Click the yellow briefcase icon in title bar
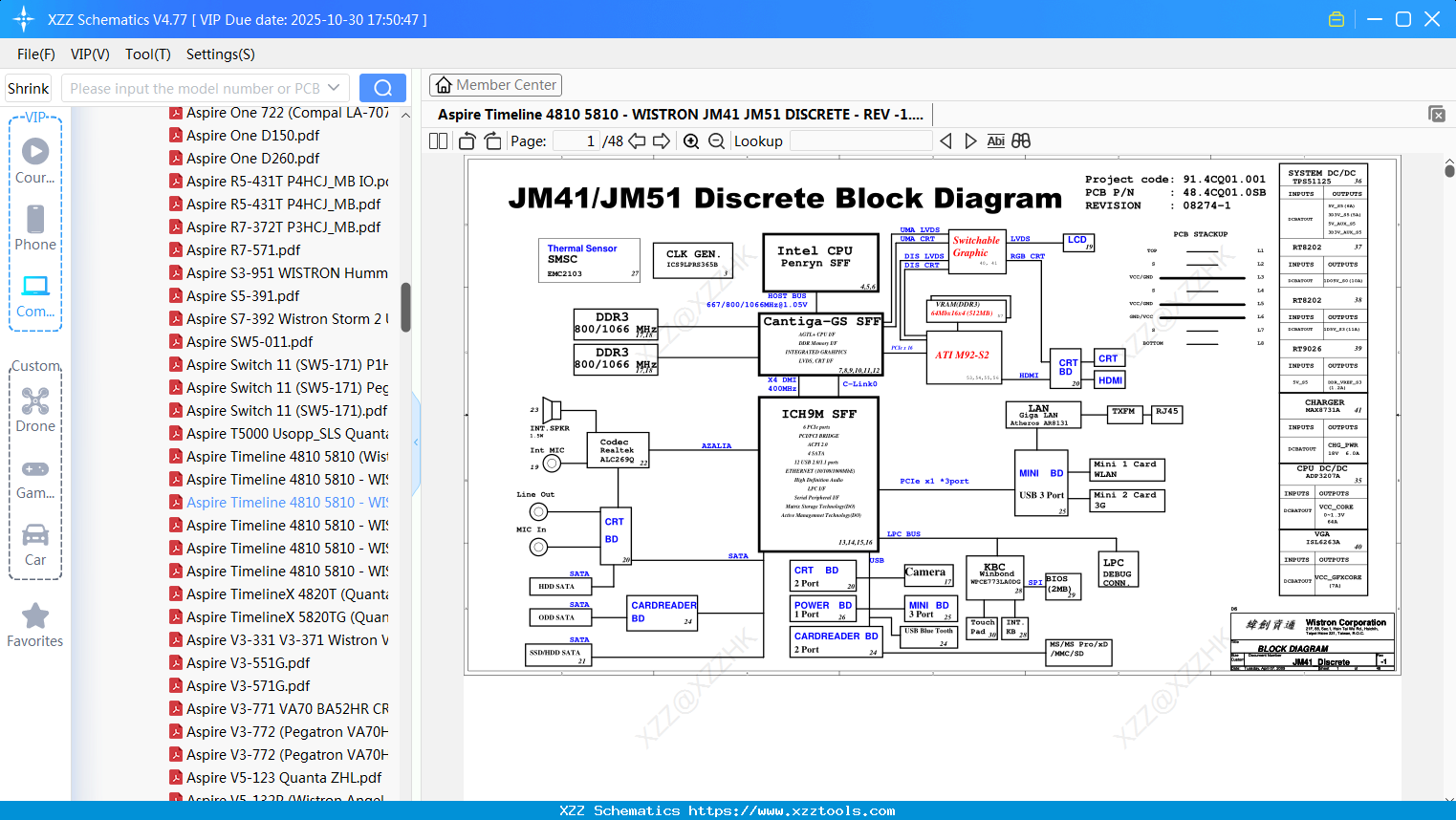 1336,19
